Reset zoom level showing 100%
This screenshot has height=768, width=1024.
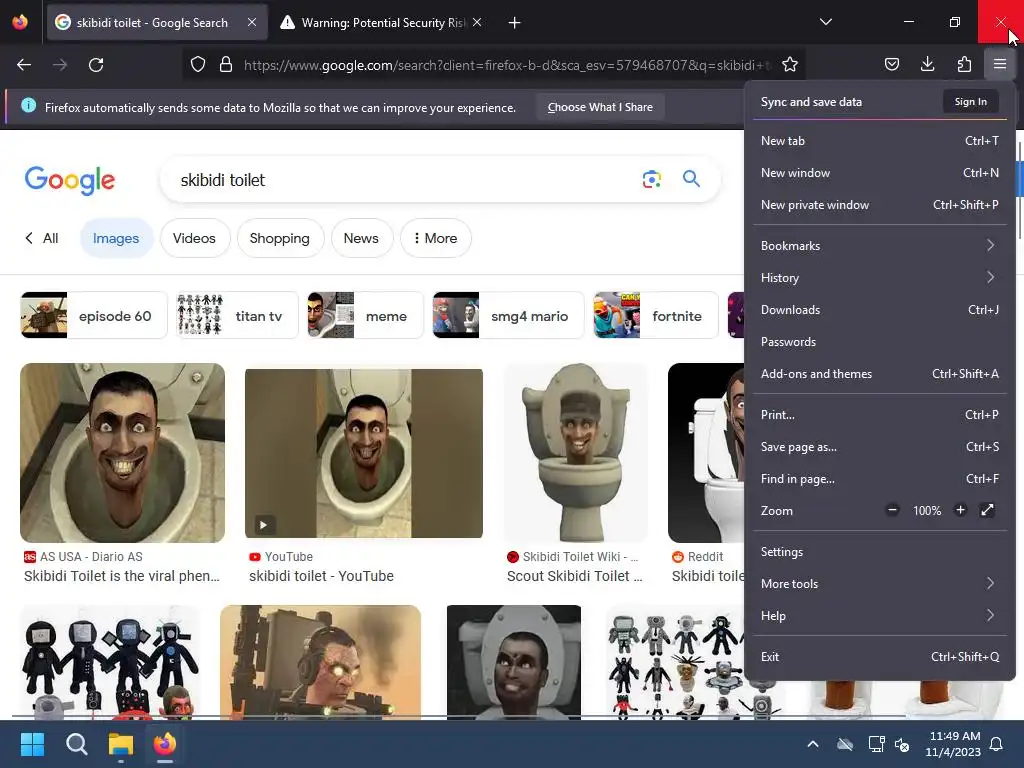tap(927, 511)
